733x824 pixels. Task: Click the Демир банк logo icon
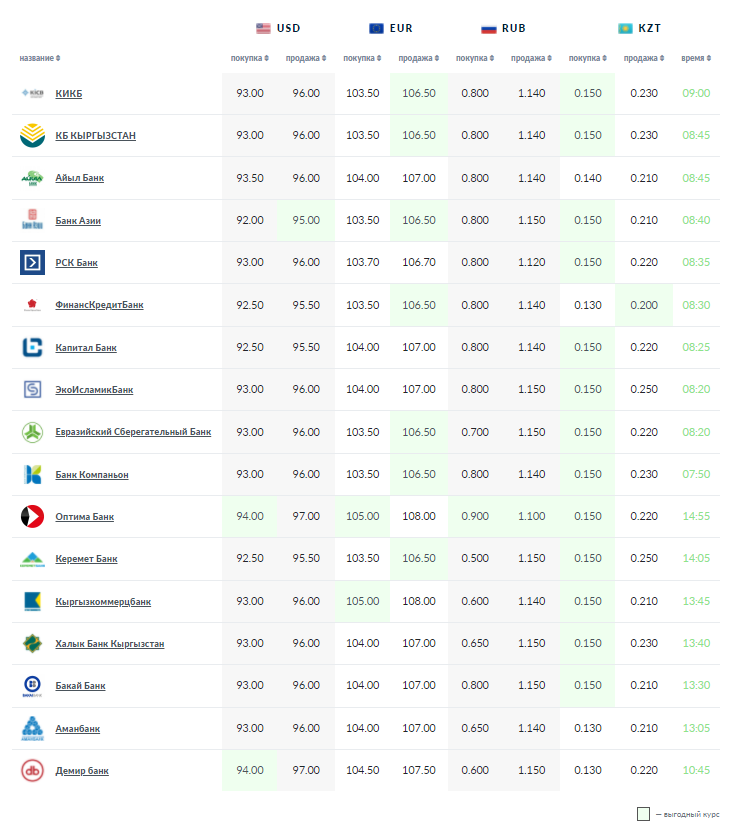(32, 771)
